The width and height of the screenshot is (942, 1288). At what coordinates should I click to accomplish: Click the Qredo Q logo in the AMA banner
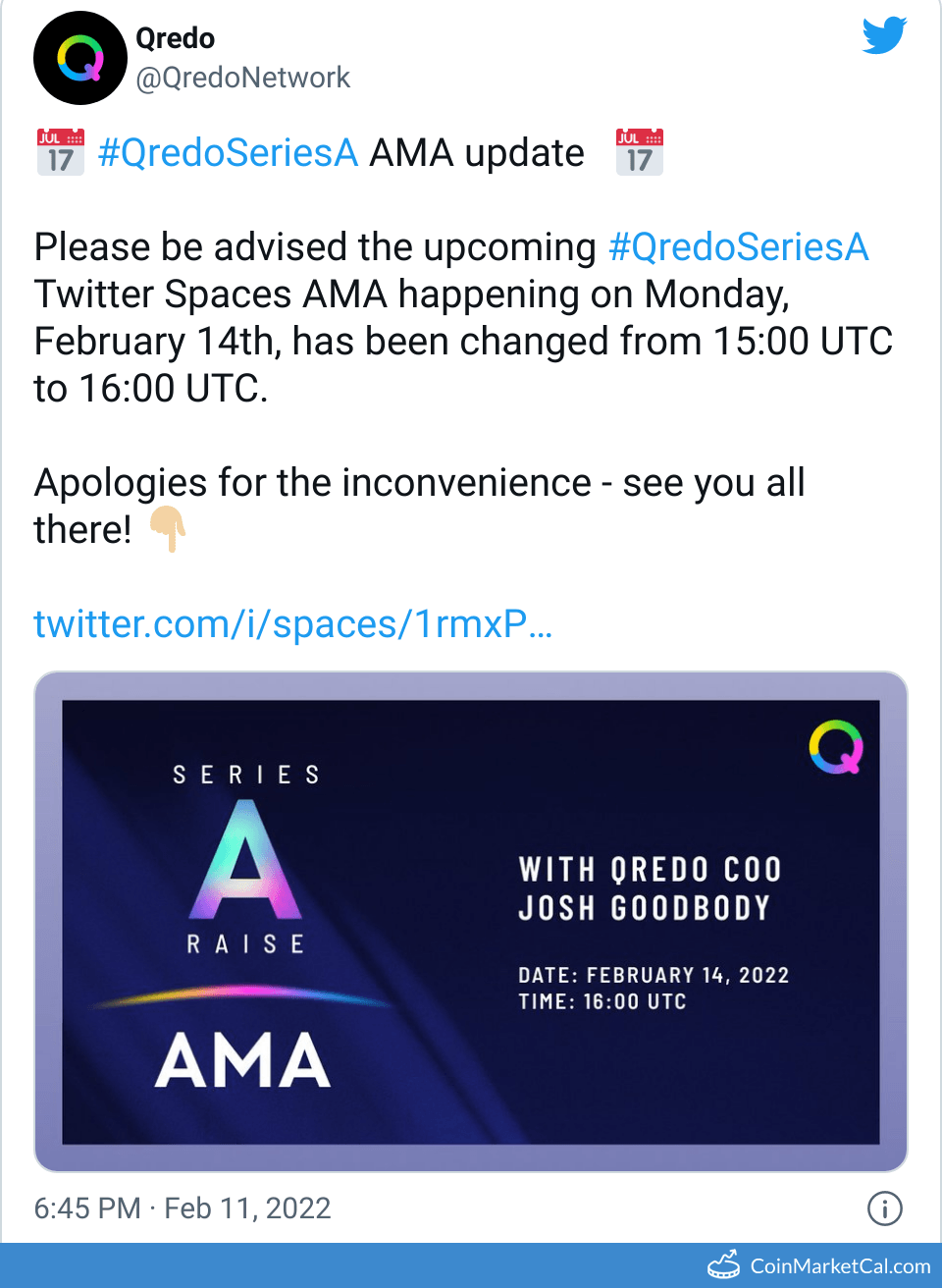(836, 747)
